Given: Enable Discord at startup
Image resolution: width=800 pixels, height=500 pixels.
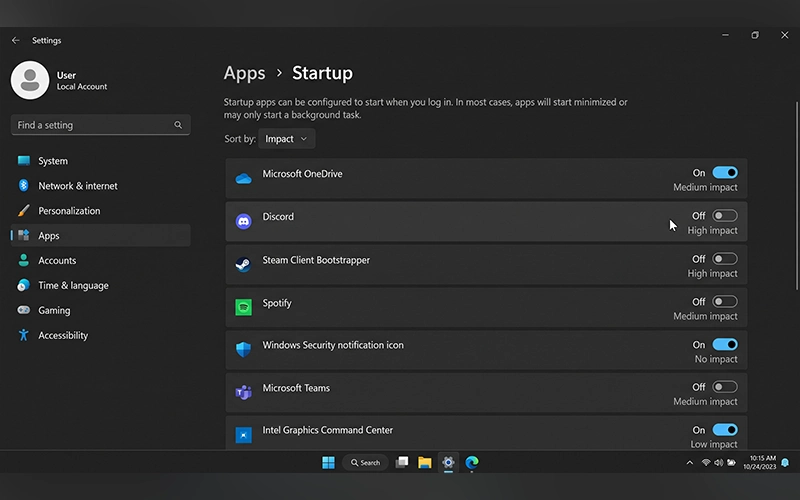Looking at the screenshot, I should [725, 215].
